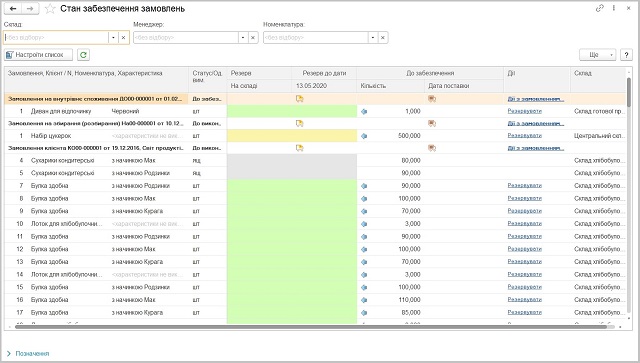
Task: Click reserve icon in internal consumption order row
Action: click(x=300, y=99)
